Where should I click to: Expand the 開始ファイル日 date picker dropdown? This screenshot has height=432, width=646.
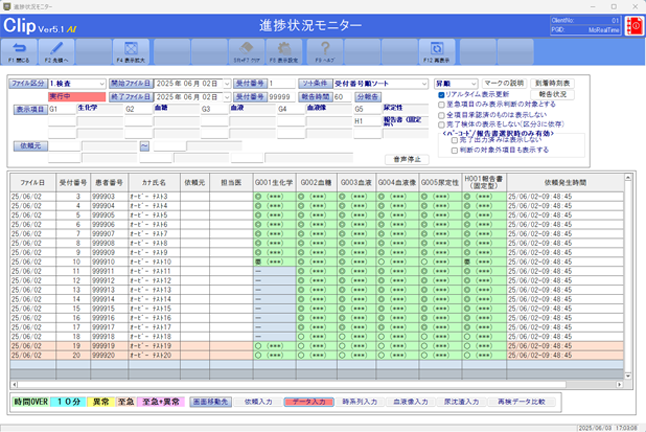tap(226, 83)
